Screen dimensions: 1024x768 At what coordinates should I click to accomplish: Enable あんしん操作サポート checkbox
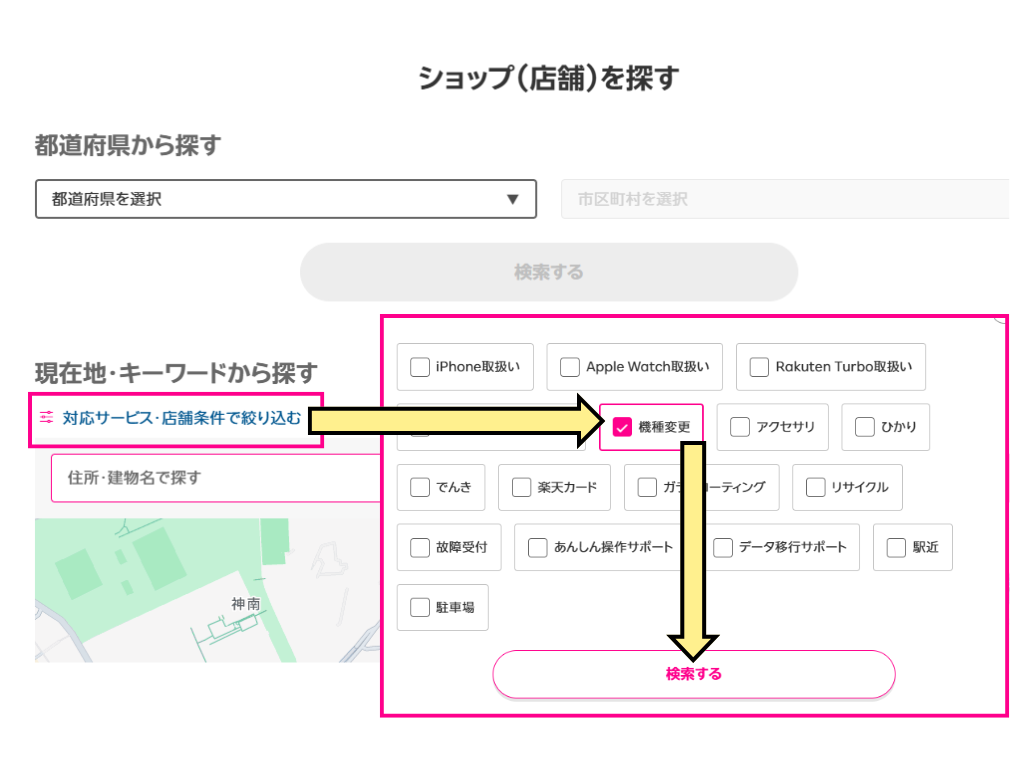pos(538,548)
